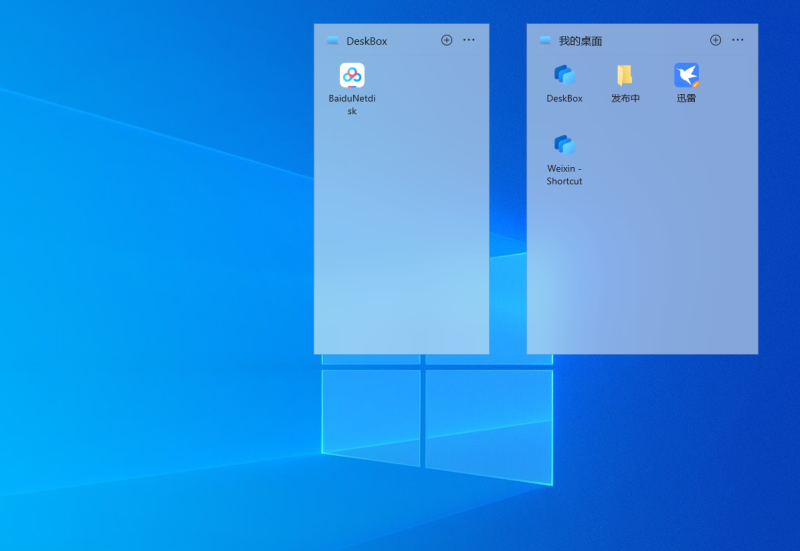
Task: Click the 迅雷 text label
Action: click(686, 98)
